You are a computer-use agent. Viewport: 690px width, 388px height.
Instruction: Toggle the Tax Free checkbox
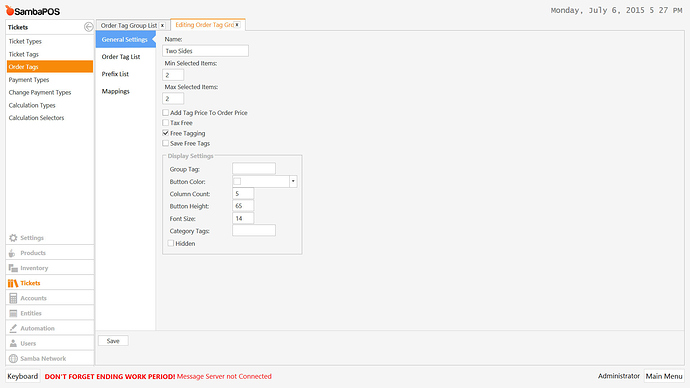165,123
